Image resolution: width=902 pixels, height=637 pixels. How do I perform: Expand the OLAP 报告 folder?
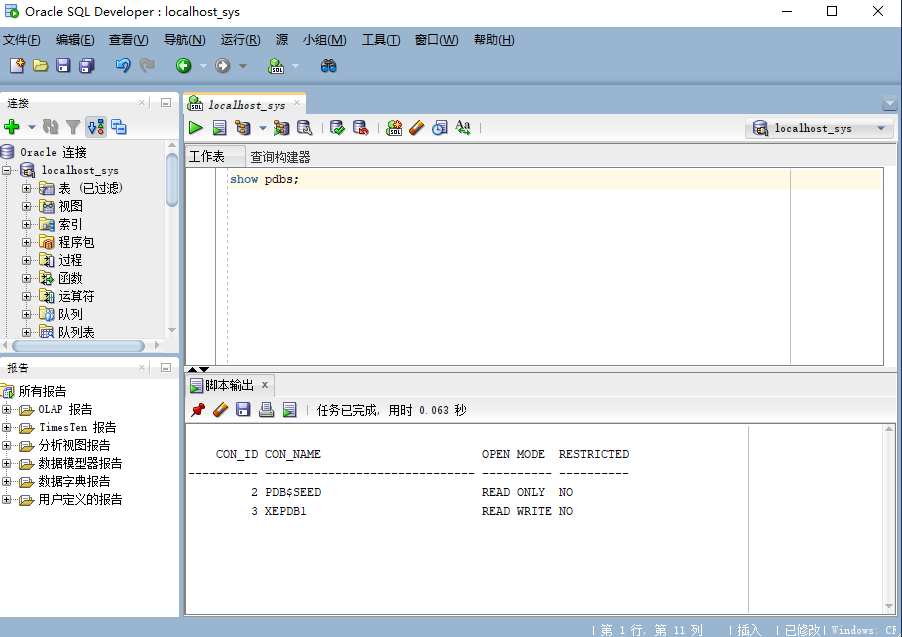pos(6,410)
